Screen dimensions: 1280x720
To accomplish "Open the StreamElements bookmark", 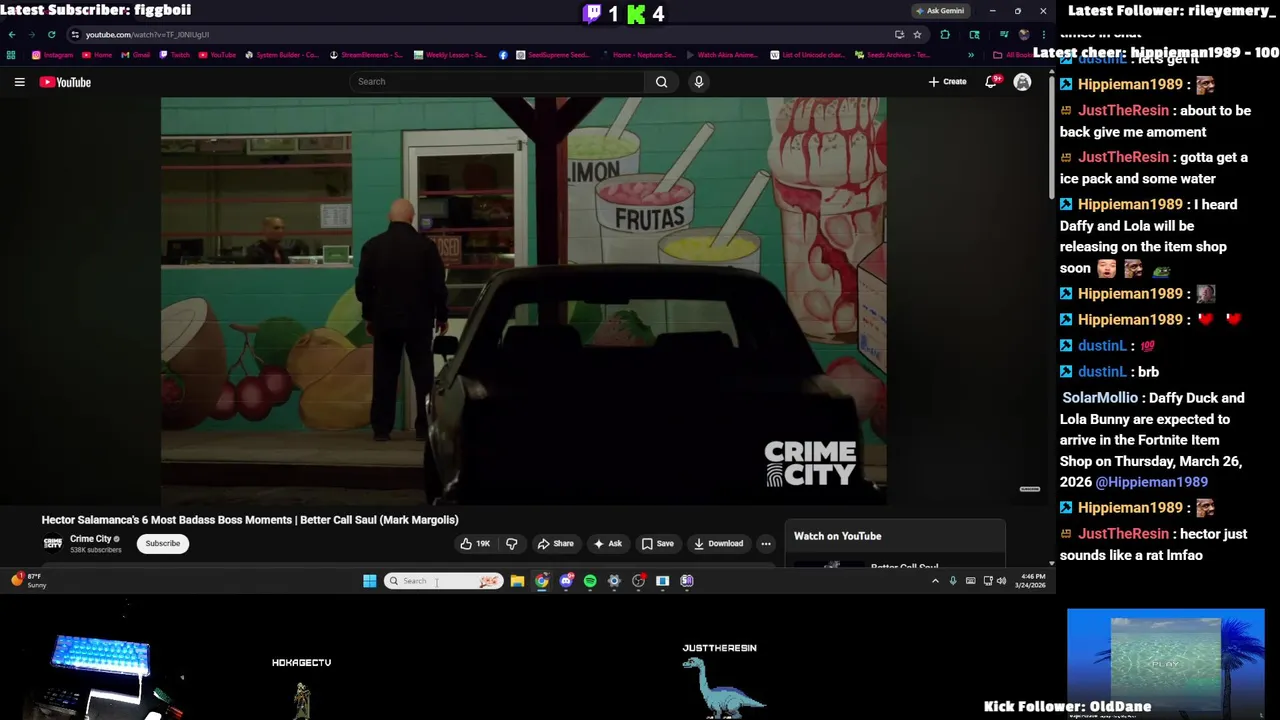I will coord(366,55).
